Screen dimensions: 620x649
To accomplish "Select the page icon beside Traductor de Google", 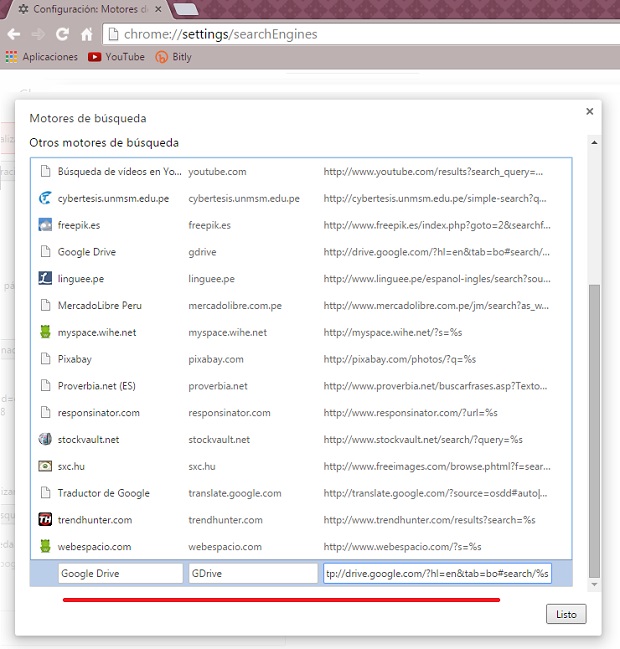I will tap(45, 493).
